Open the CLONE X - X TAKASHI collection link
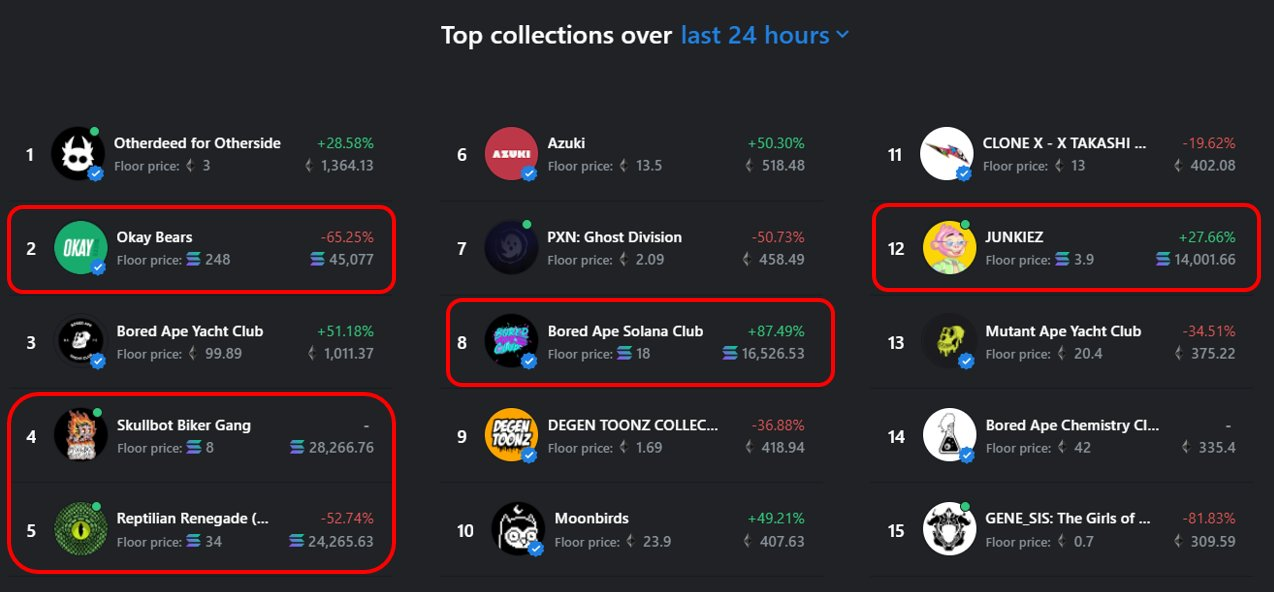 click(x=1064, y=143)
